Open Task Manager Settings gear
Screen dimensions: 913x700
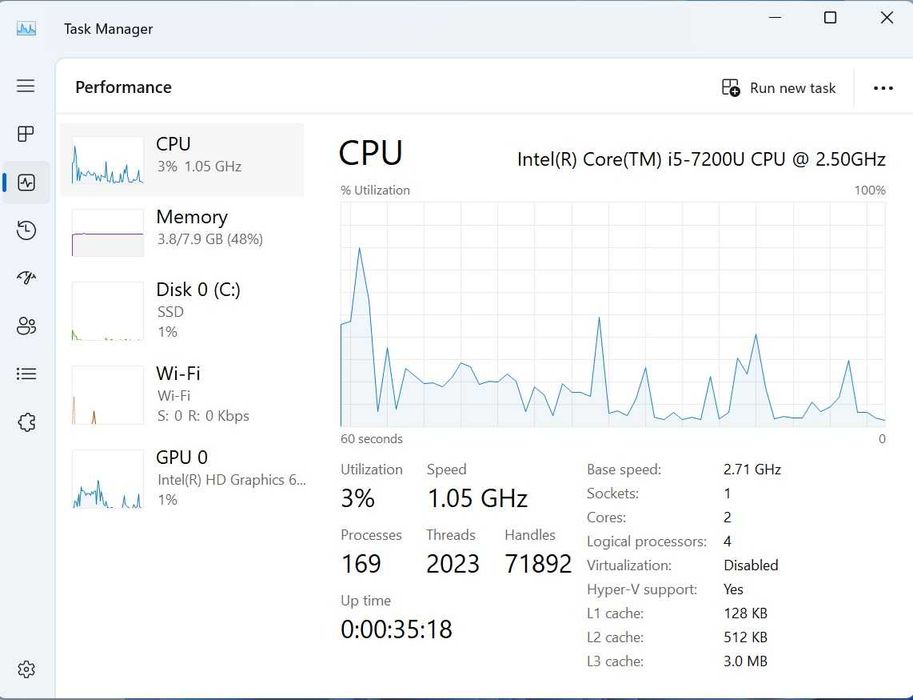click(x=26, y=669)
